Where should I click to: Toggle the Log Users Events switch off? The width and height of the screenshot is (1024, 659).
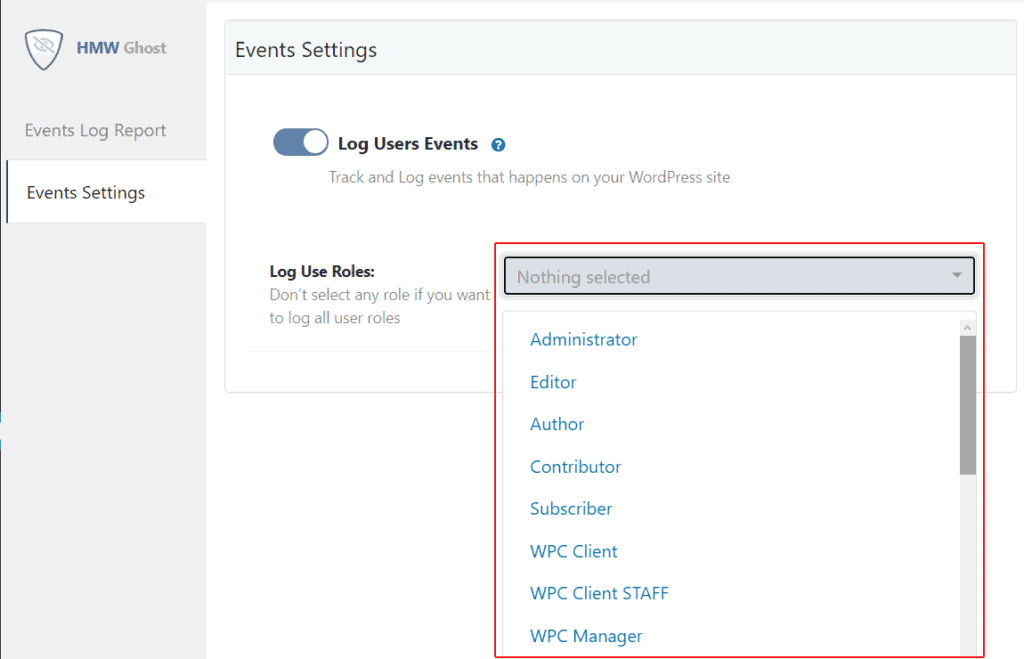point(300,142)
